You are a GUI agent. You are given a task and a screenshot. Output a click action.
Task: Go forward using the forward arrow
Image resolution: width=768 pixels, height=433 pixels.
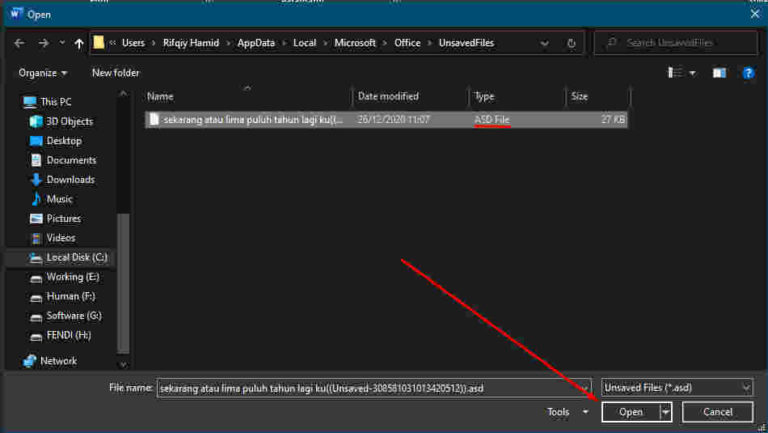click(44, 43)
